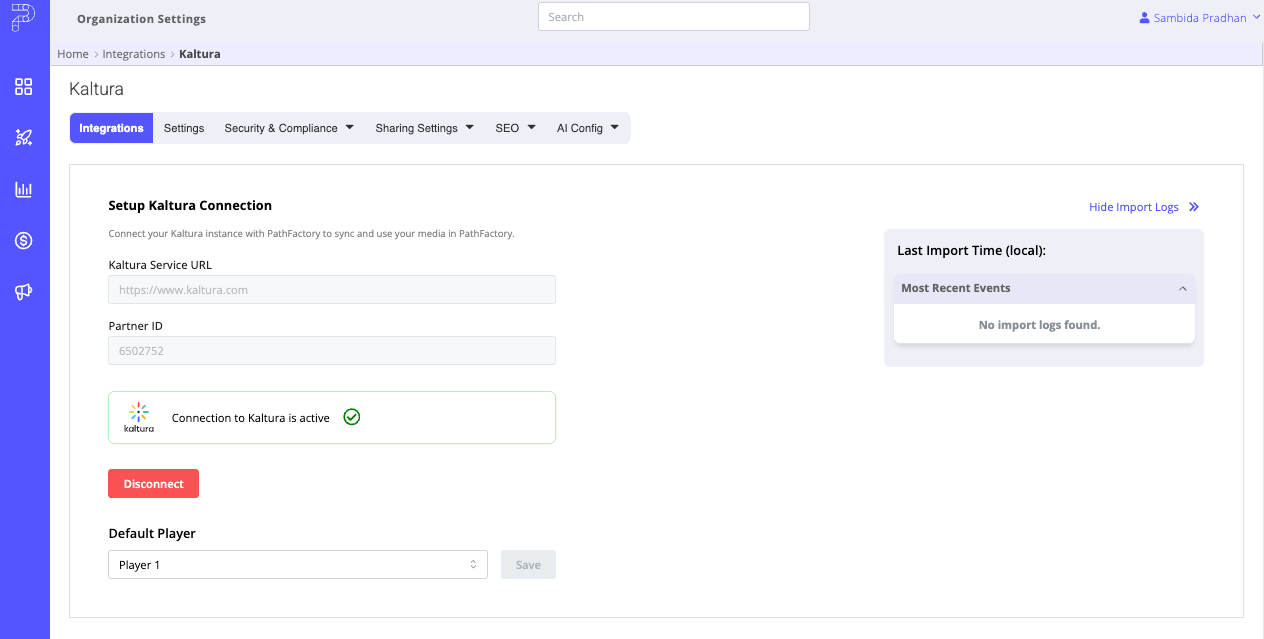
Task: Click the "Last Import Time (local):" label
Action: click(x=971, y=251)
